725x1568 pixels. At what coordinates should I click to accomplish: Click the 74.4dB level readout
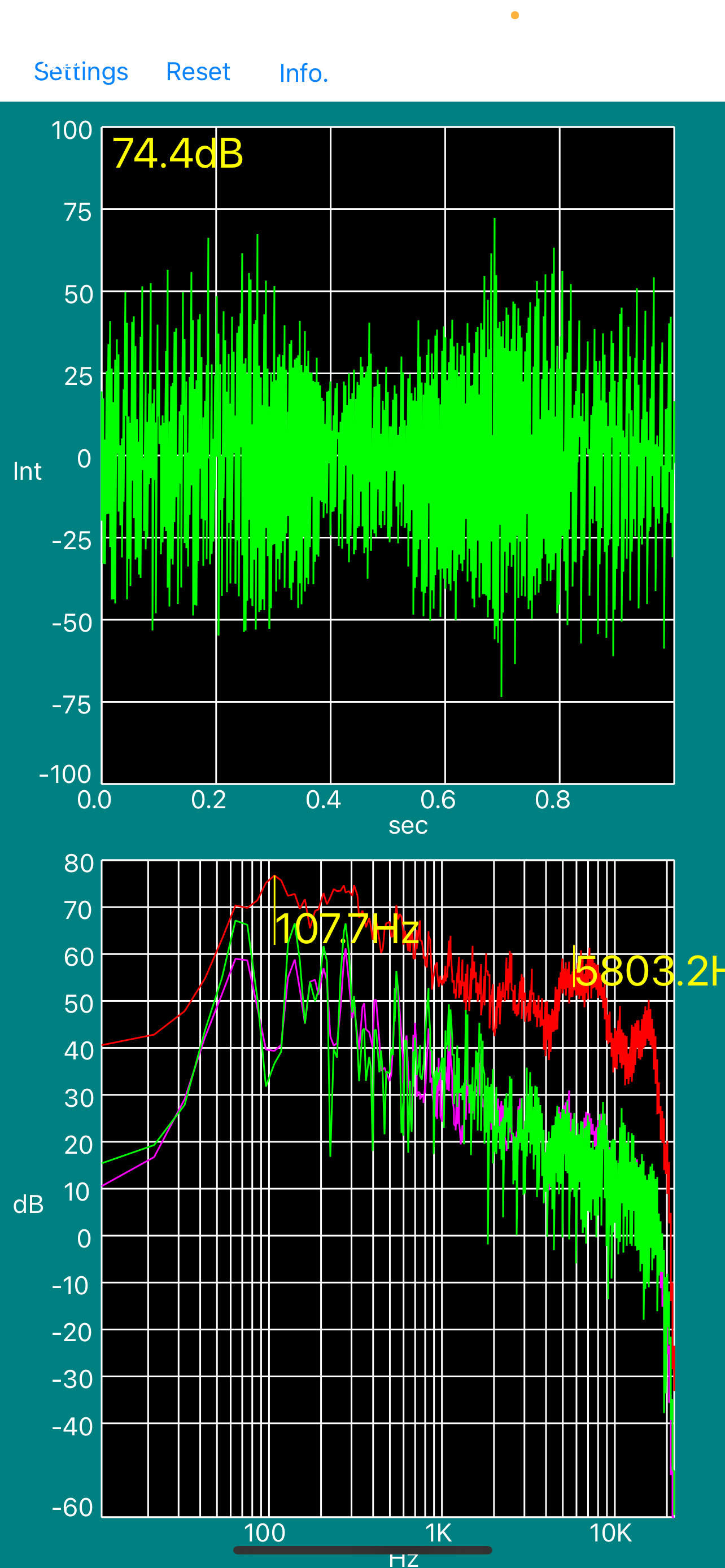[x=178, y=153]
